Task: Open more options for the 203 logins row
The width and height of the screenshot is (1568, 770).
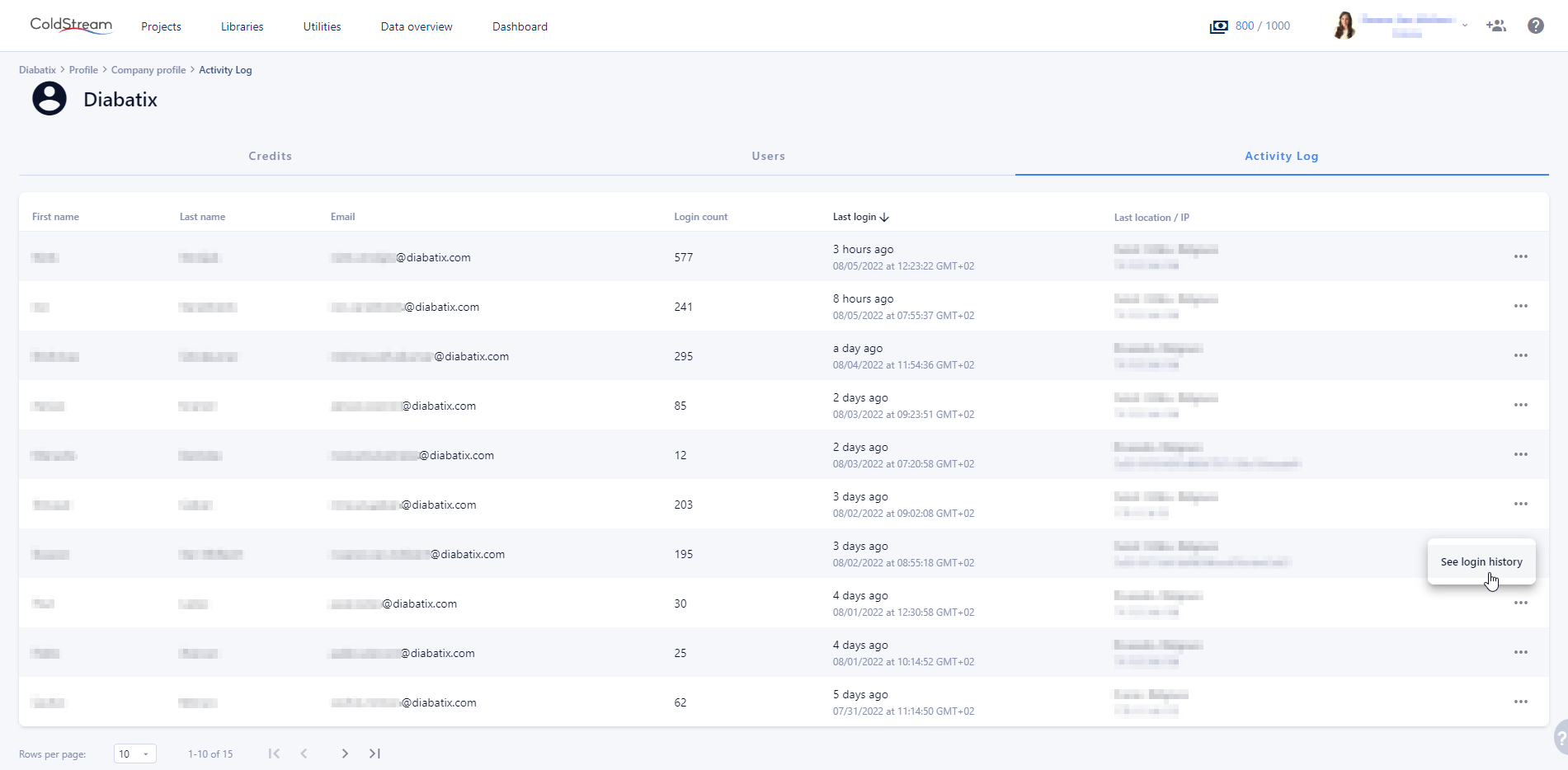Action: [1521, 504]
